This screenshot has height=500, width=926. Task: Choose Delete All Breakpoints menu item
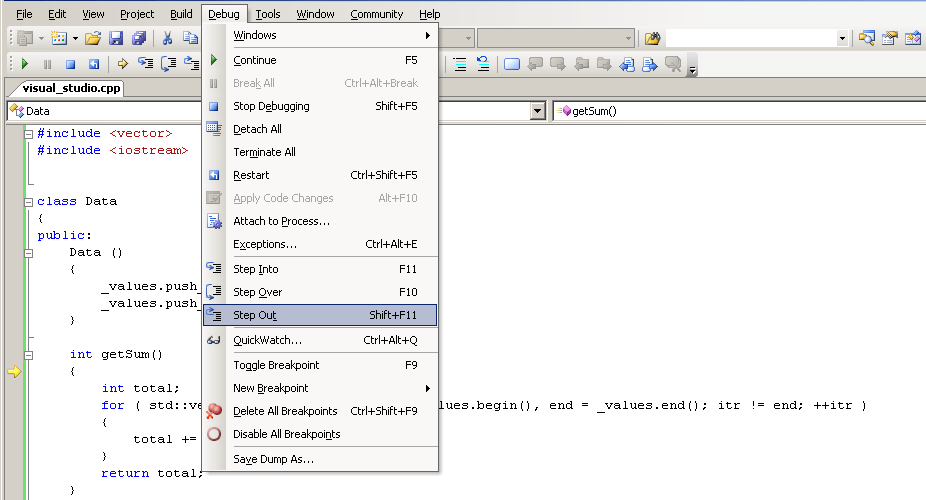coord(320,411)
